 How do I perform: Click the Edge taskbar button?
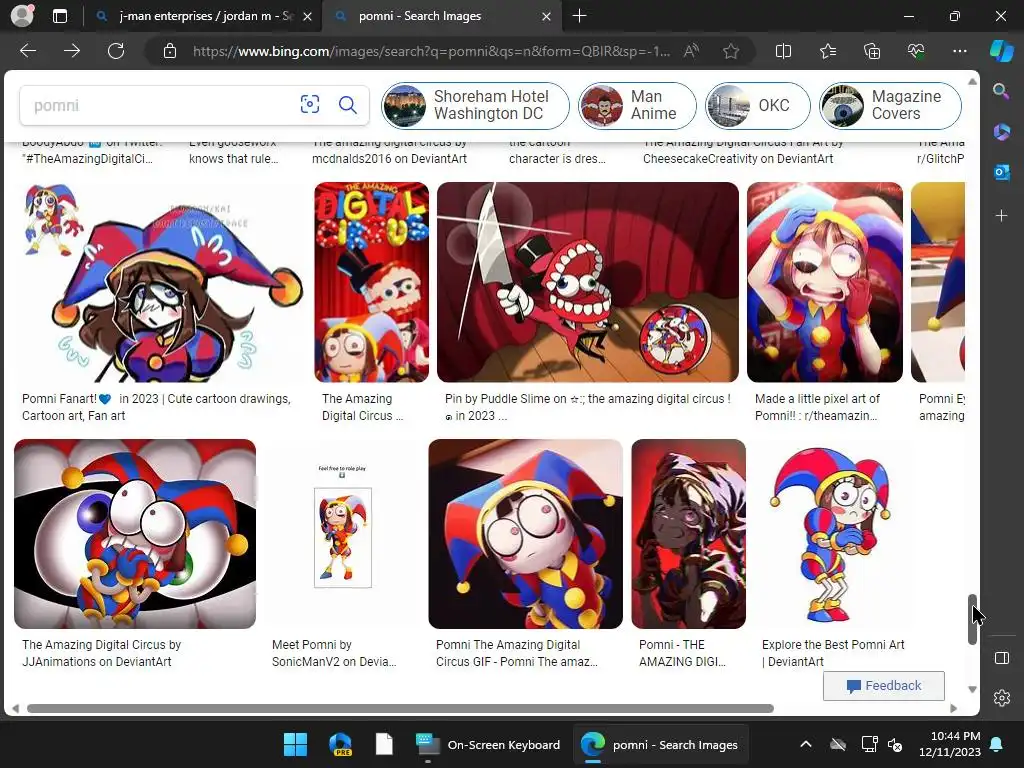tap(661, 744)
